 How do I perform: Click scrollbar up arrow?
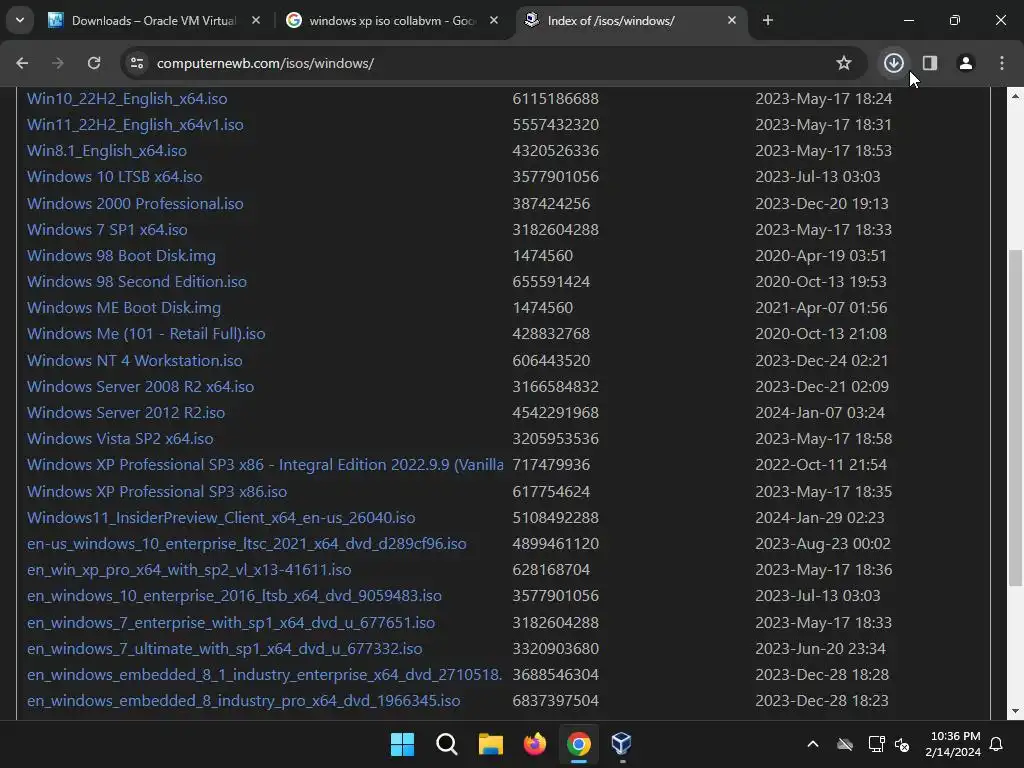[x=1015, y=96]
